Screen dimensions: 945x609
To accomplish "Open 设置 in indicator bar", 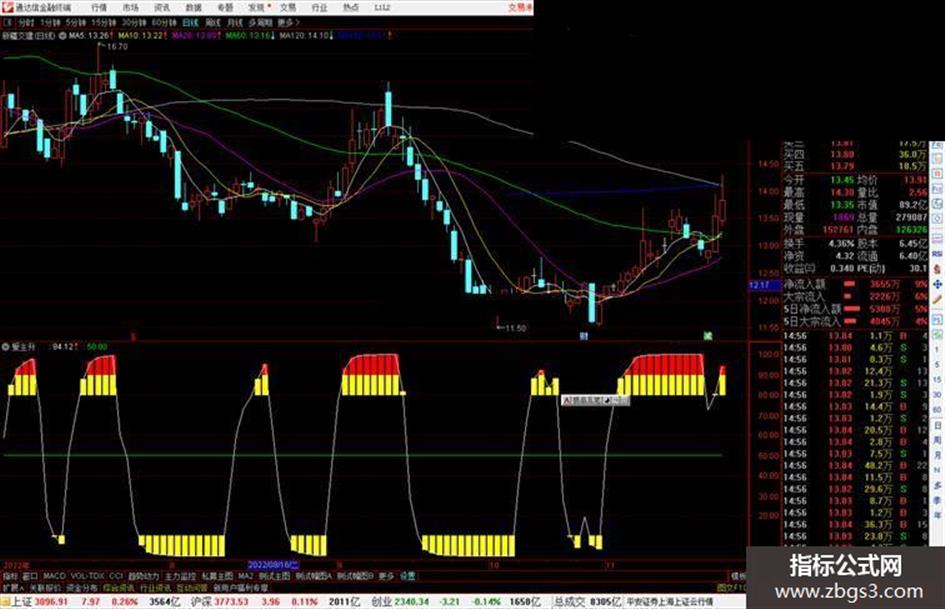I will 407,576.
